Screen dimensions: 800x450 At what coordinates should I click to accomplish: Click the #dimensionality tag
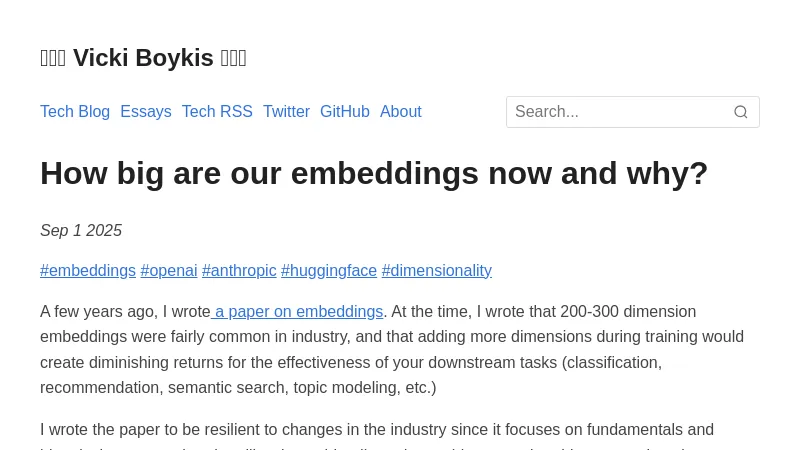tap(437, 271)
